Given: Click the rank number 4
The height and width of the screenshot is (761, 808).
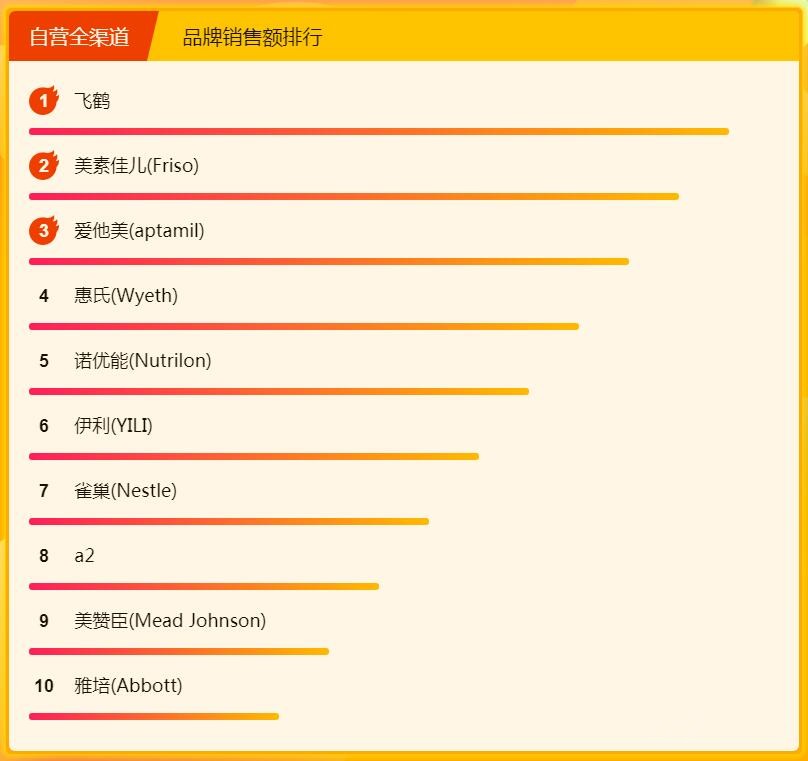Looking at the screenshot, I should coord(44,296).
